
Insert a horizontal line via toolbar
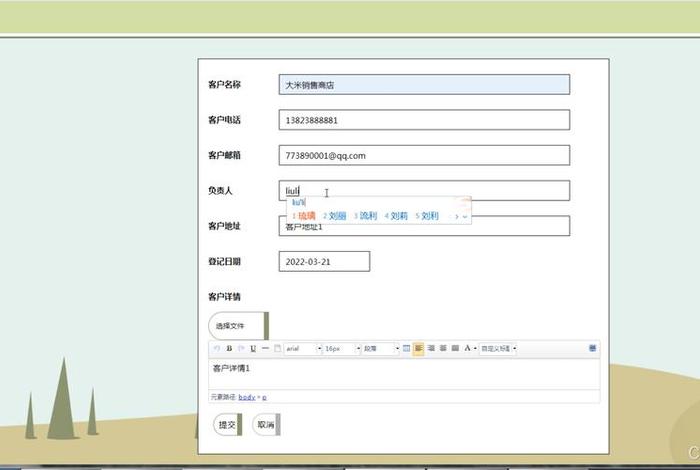[265, 348]
